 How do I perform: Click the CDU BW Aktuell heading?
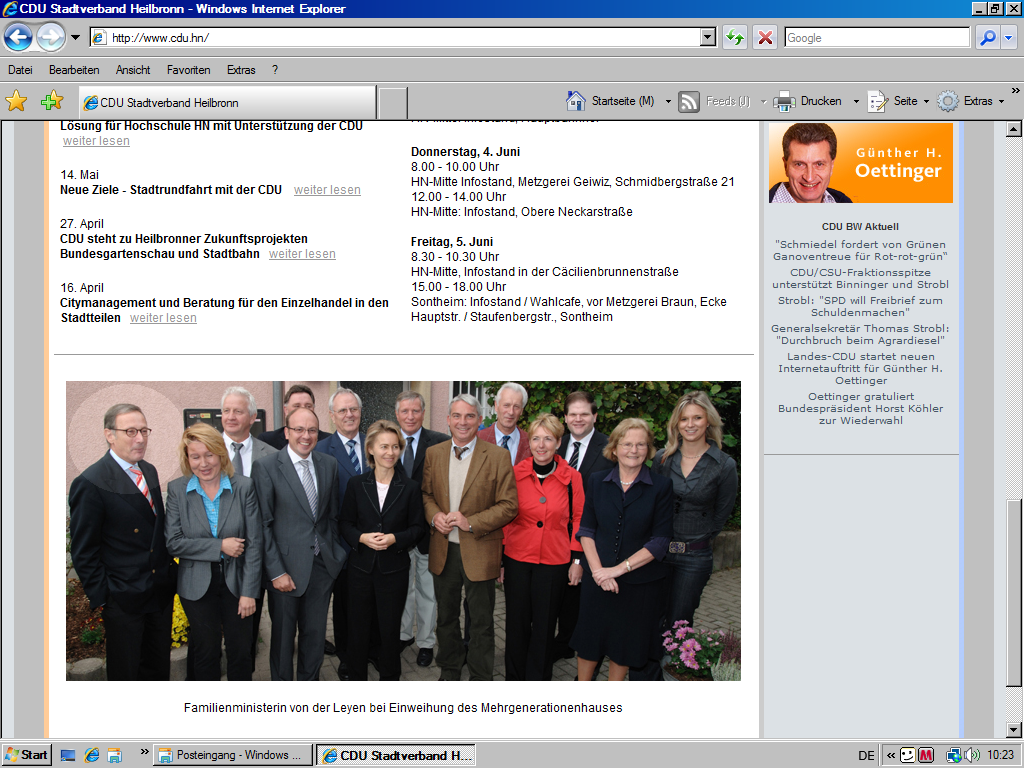[x=860, y=227]
